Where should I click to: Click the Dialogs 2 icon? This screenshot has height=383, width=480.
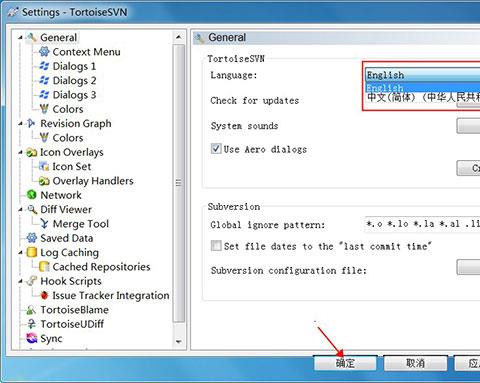pyautogui.click(x=44, y=80)
